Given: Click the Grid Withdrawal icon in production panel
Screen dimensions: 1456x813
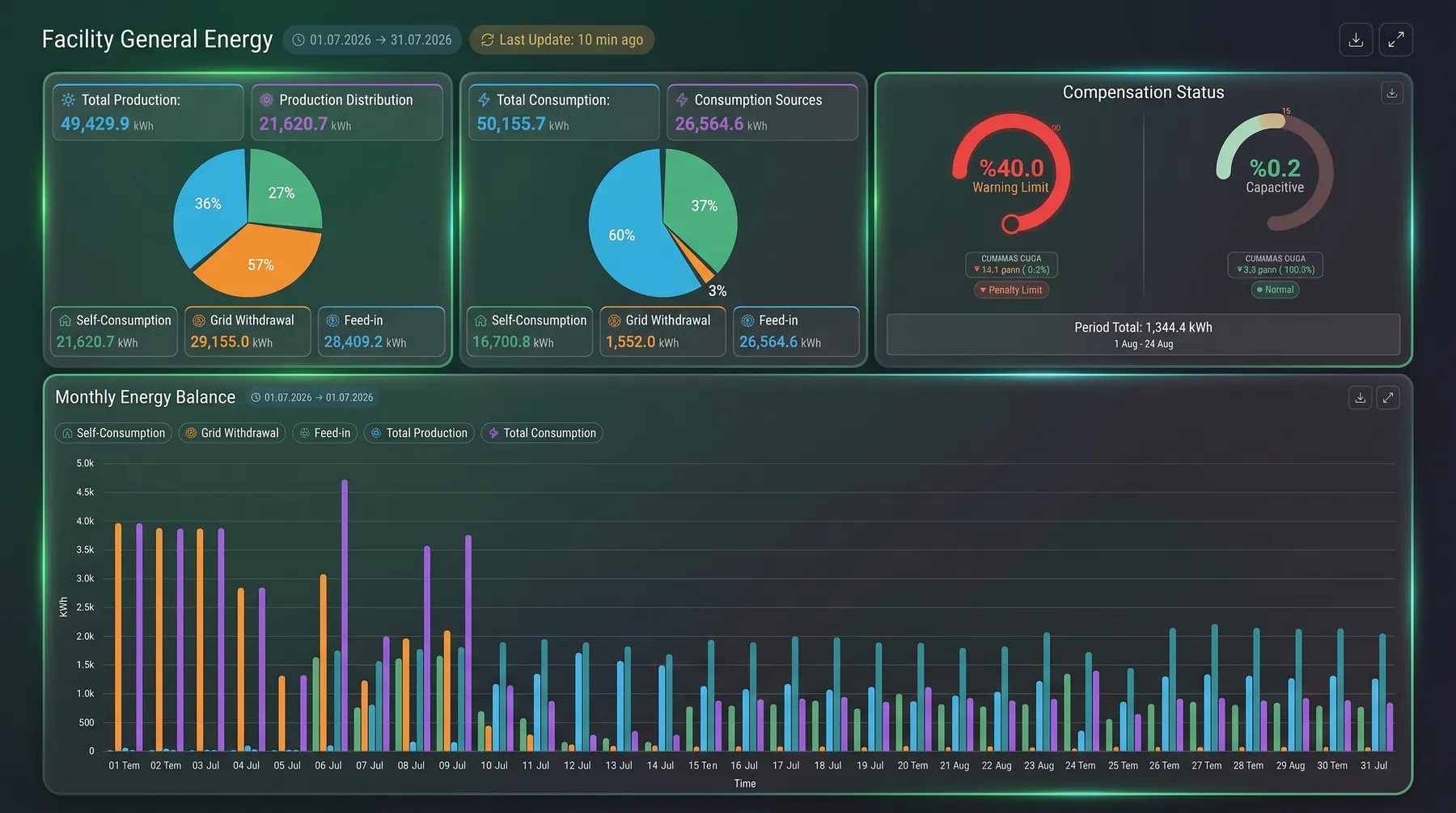Looking at the screenshot, I should [199, 320].
